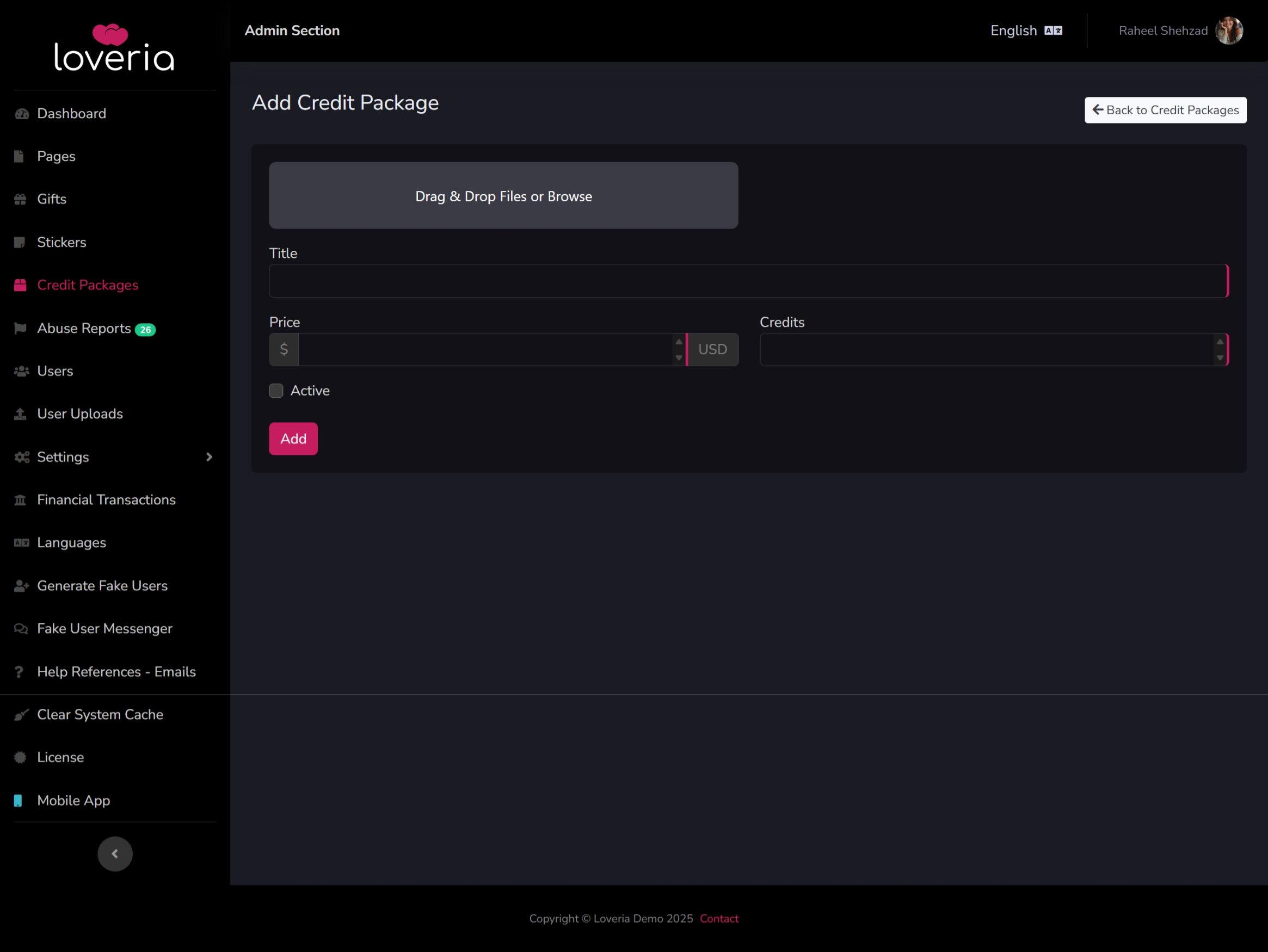Click the Gifts box icon
This screenshot has height=952, width=1268.
(x=21, y=199)
